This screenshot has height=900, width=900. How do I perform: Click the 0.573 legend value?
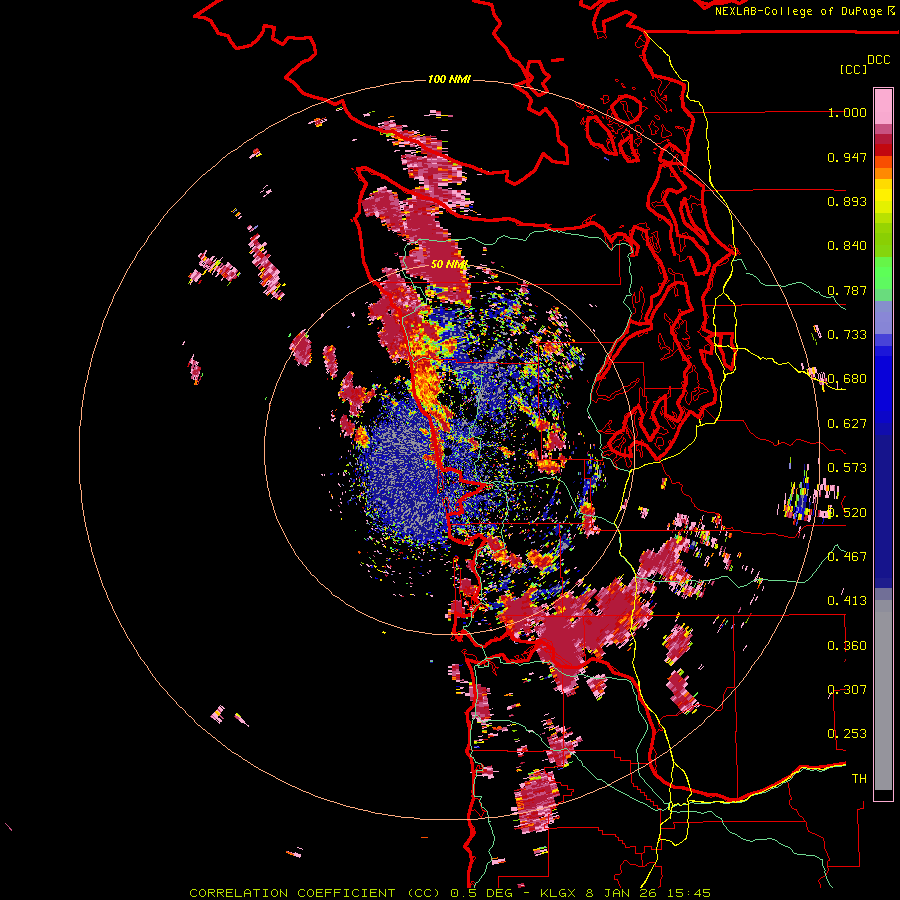(847, 467)
